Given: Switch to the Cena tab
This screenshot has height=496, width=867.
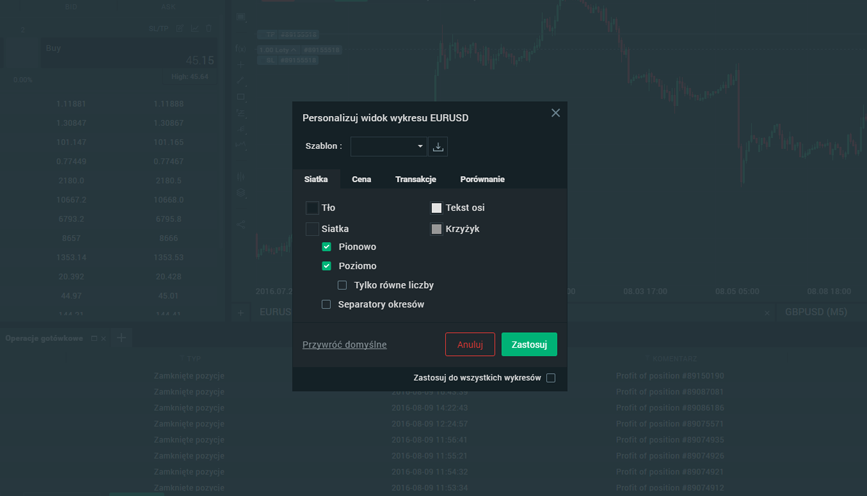Looking at the screenshot, I should pos(362,179).
